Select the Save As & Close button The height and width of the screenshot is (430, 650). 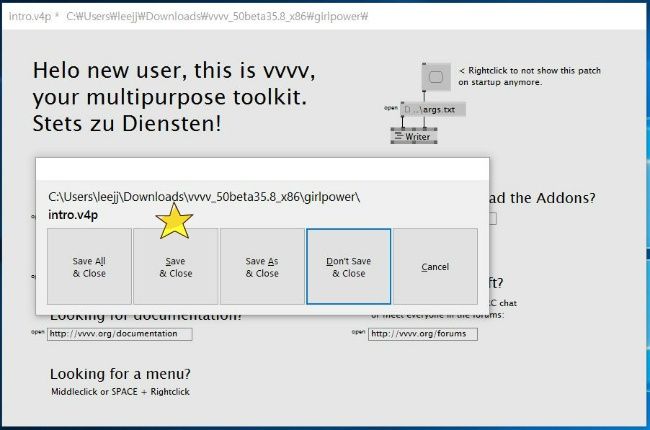click(x=262, y=267)
